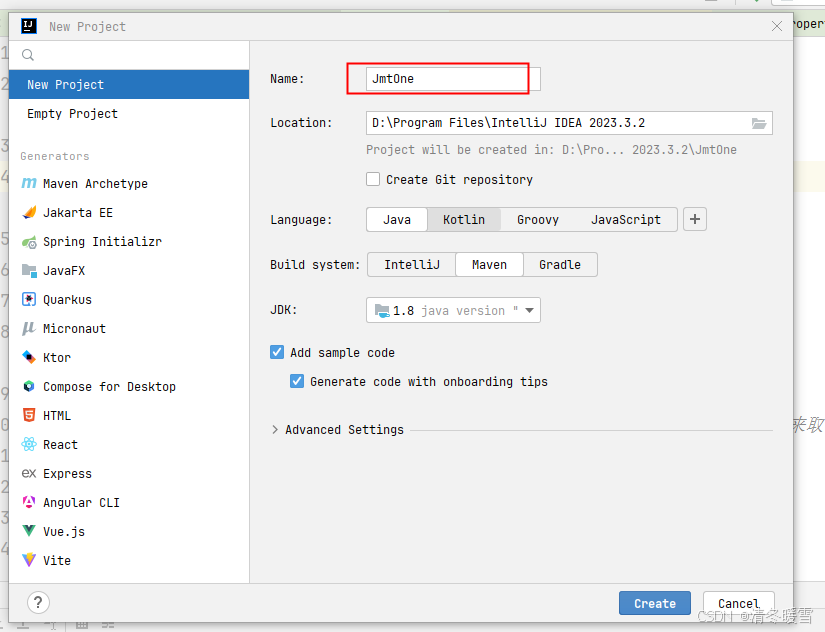Viewport: 825px width, 632px height.
Task: Click the Quarkus logo icon
Action: pyautogui.click(x=29, y=299)
